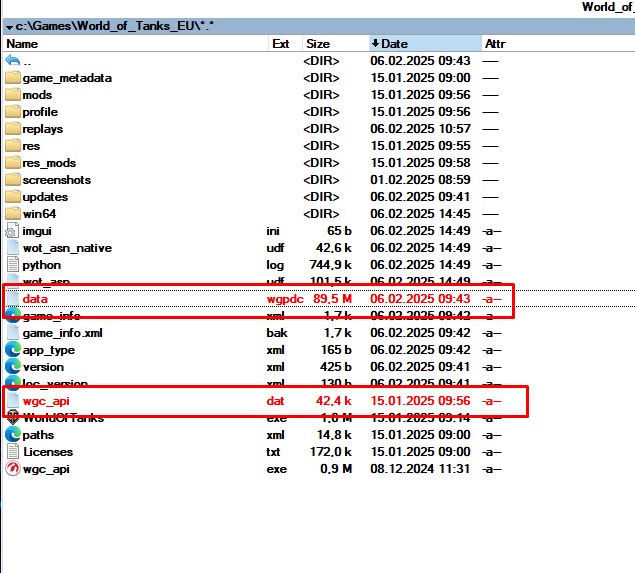Click the python log file icon

(13, 265)
